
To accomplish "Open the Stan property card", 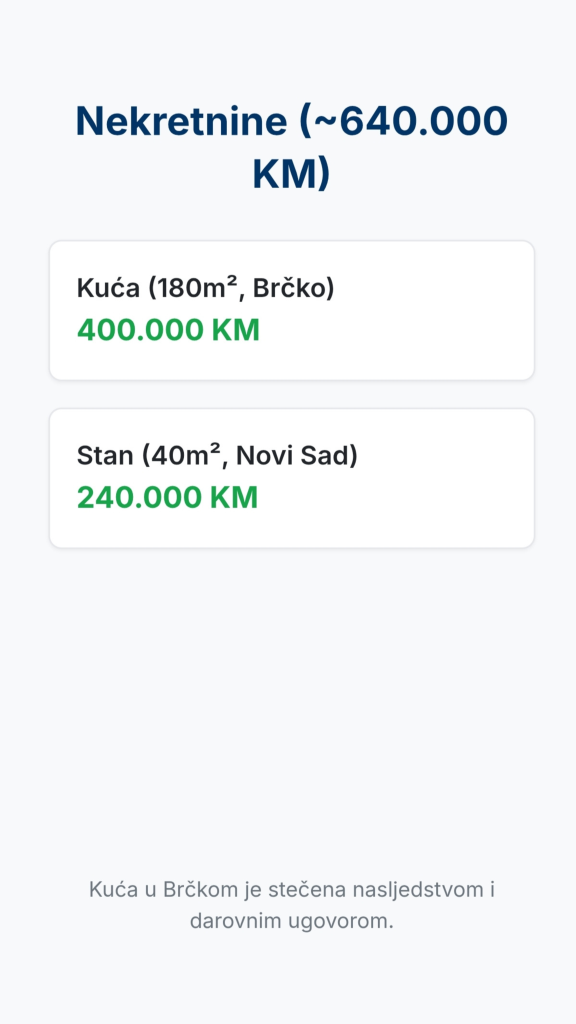I will click(292, 478).
